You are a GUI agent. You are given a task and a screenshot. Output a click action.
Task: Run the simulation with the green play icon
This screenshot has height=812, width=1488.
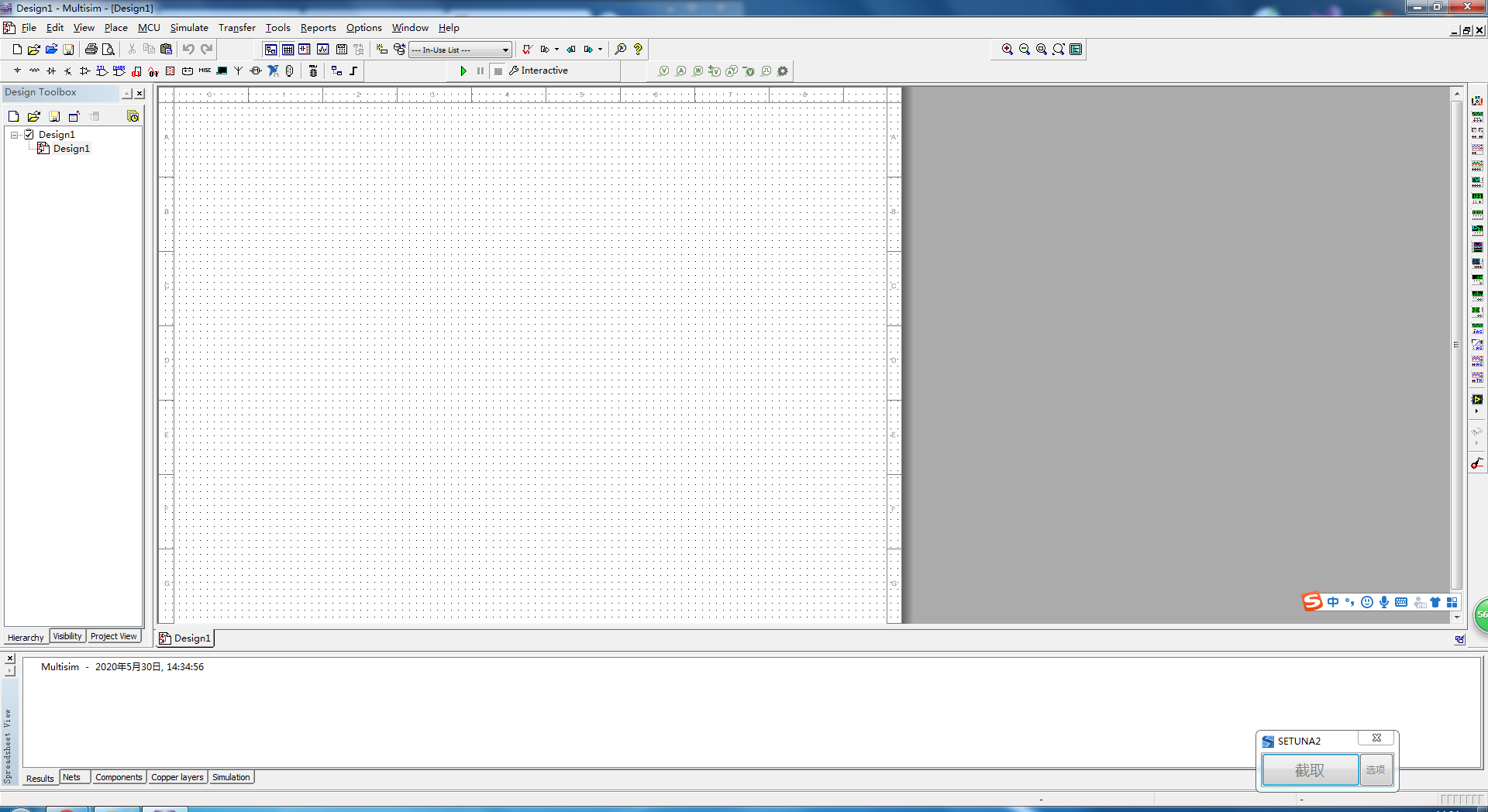tap(464, 71)
